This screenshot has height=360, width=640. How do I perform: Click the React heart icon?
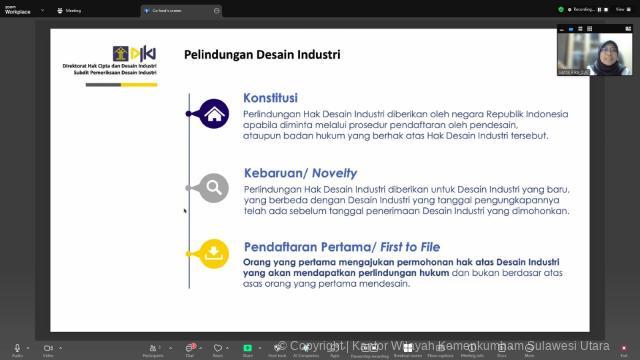pyautogui.click(x=218, y=348)
